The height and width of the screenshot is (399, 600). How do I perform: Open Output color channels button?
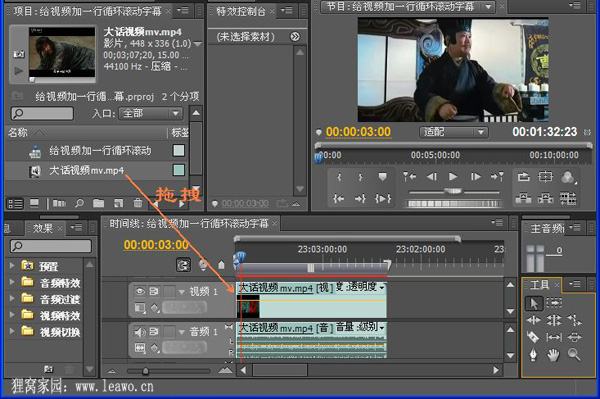(x=568, y=177)
